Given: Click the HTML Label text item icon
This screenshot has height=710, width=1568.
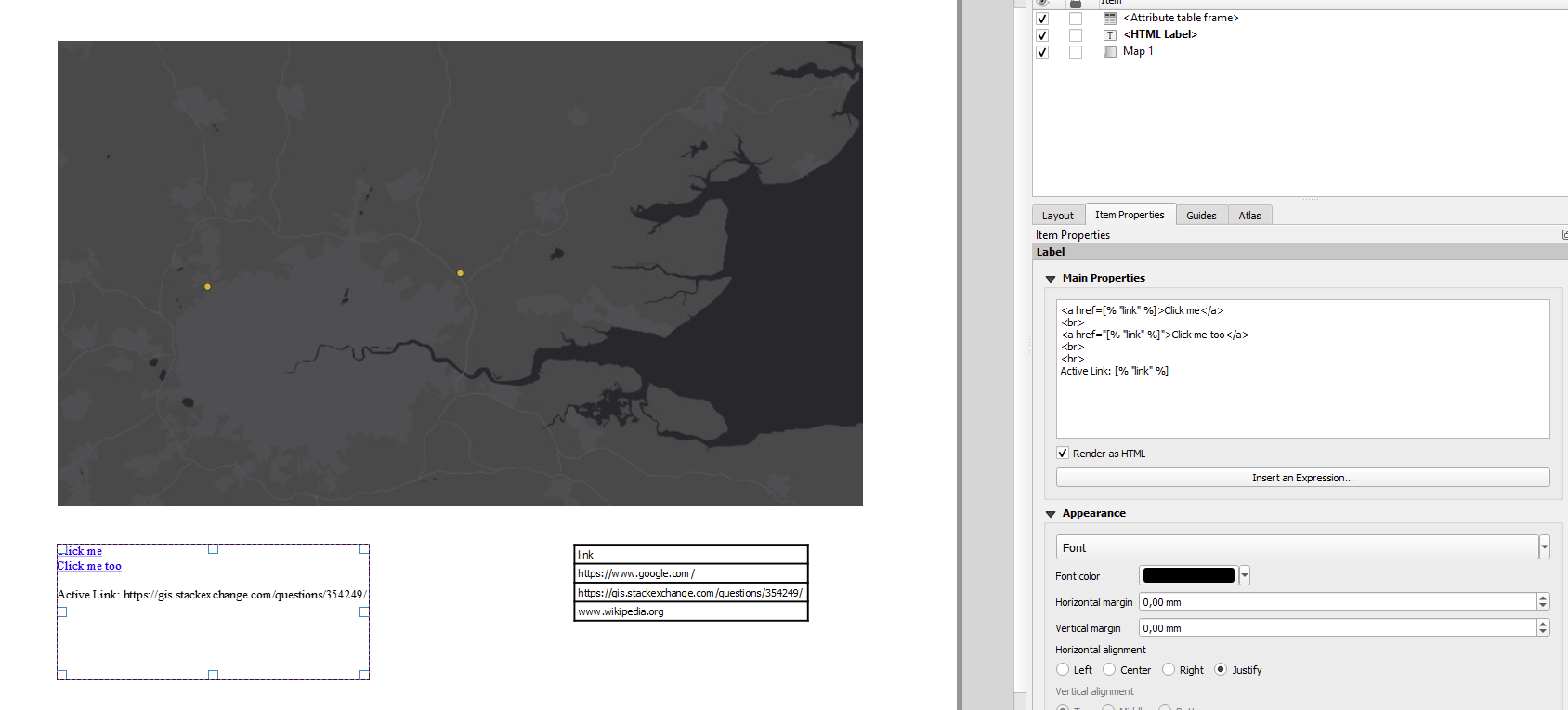Looking at the screenshot, I should point(1109,34).
